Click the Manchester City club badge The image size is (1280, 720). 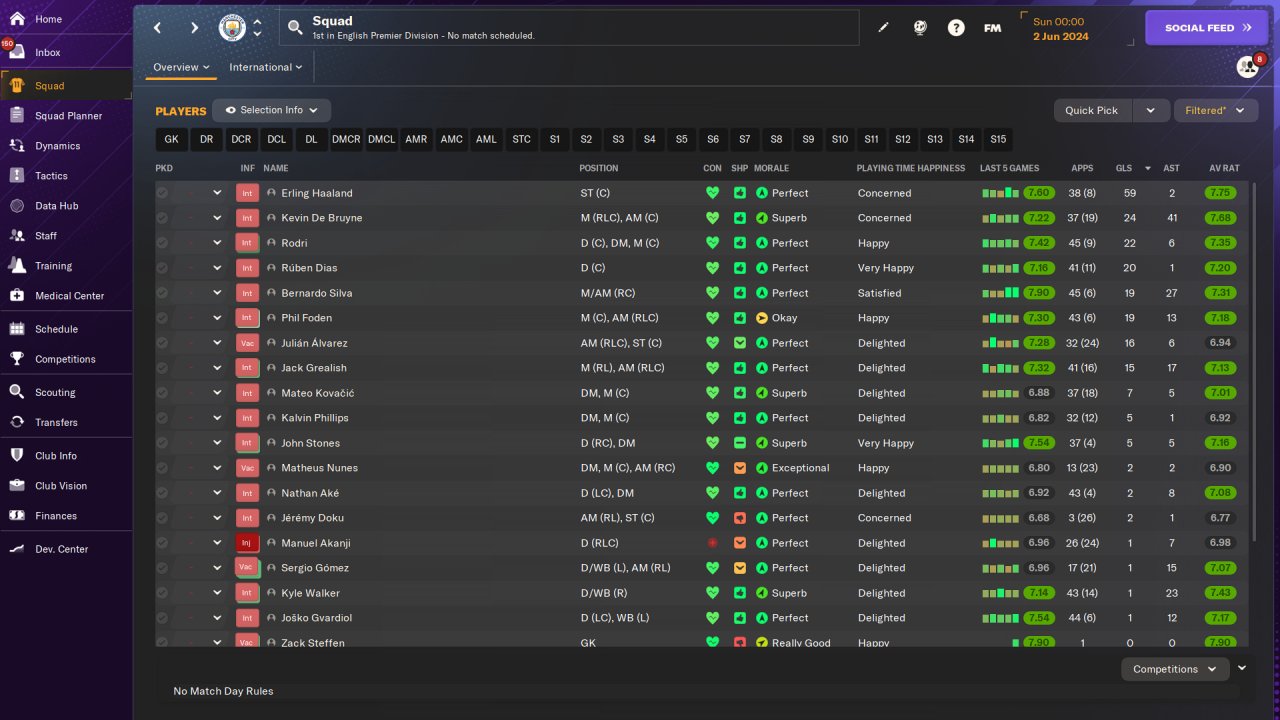pyautogui.click(x=232, y=28)
